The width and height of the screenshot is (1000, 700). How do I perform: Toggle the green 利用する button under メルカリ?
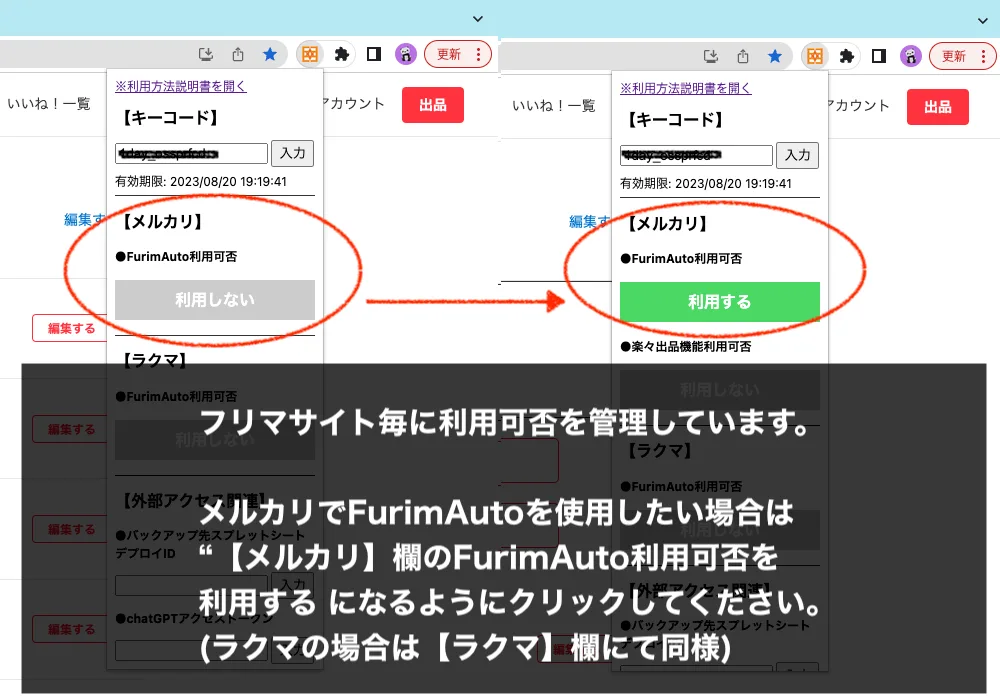tap(720, 302)
